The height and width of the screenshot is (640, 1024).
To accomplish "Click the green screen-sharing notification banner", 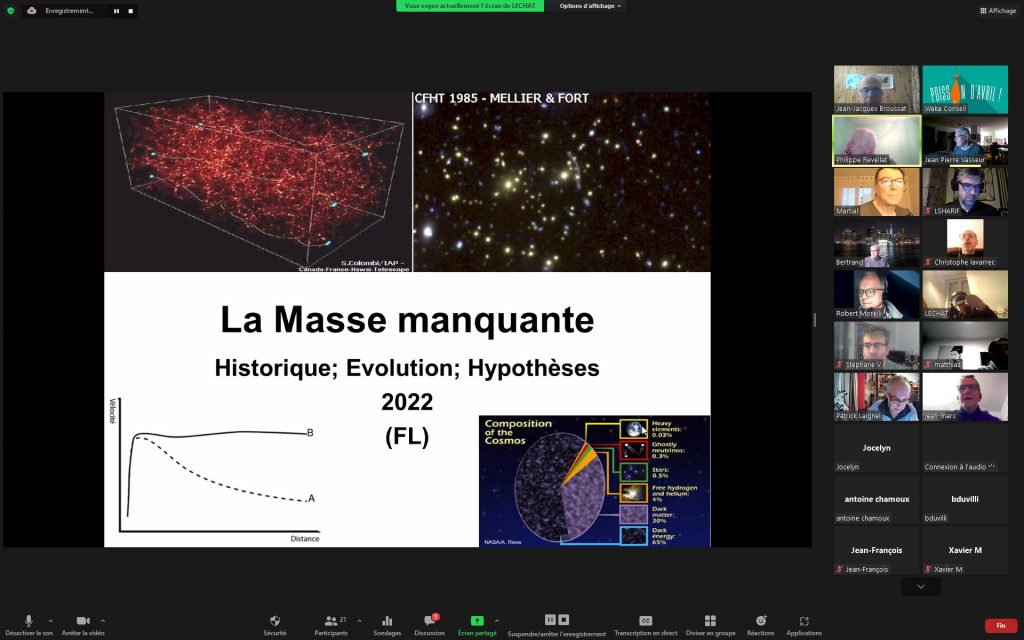I will [470, 6].
